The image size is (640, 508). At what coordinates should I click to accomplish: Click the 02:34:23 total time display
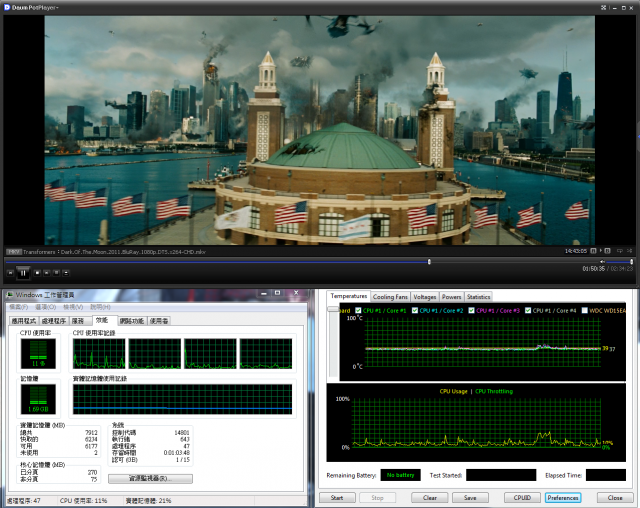tap(622, 269)
